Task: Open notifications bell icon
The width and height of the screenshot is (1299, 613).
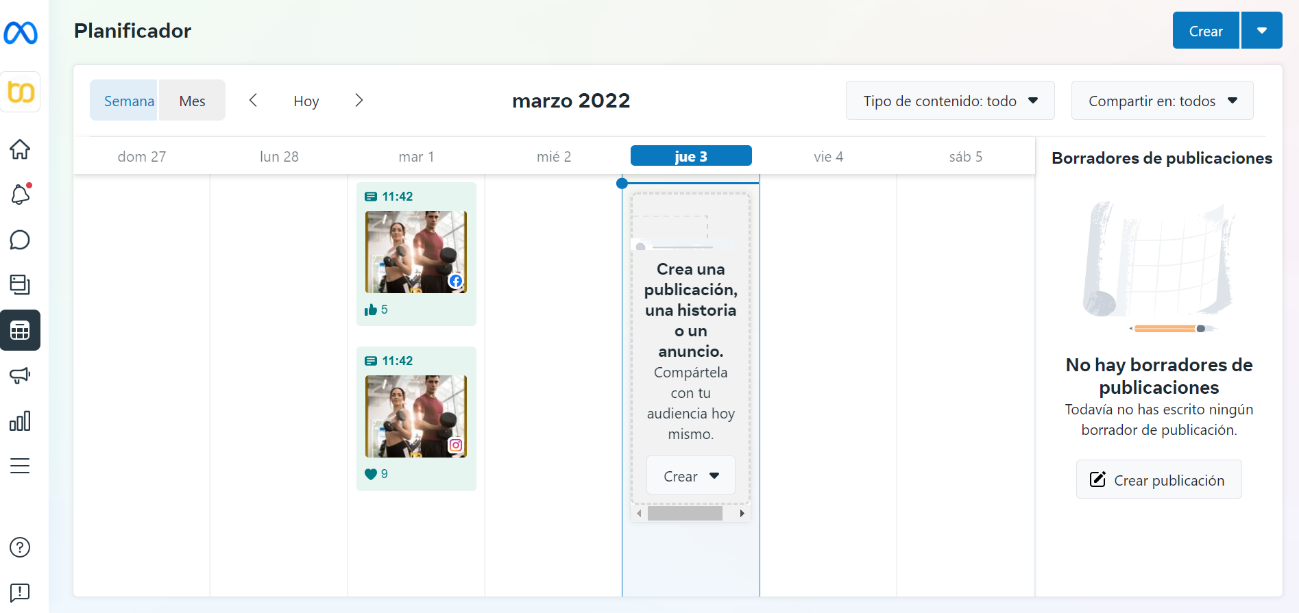Action: tap(20, 195)
